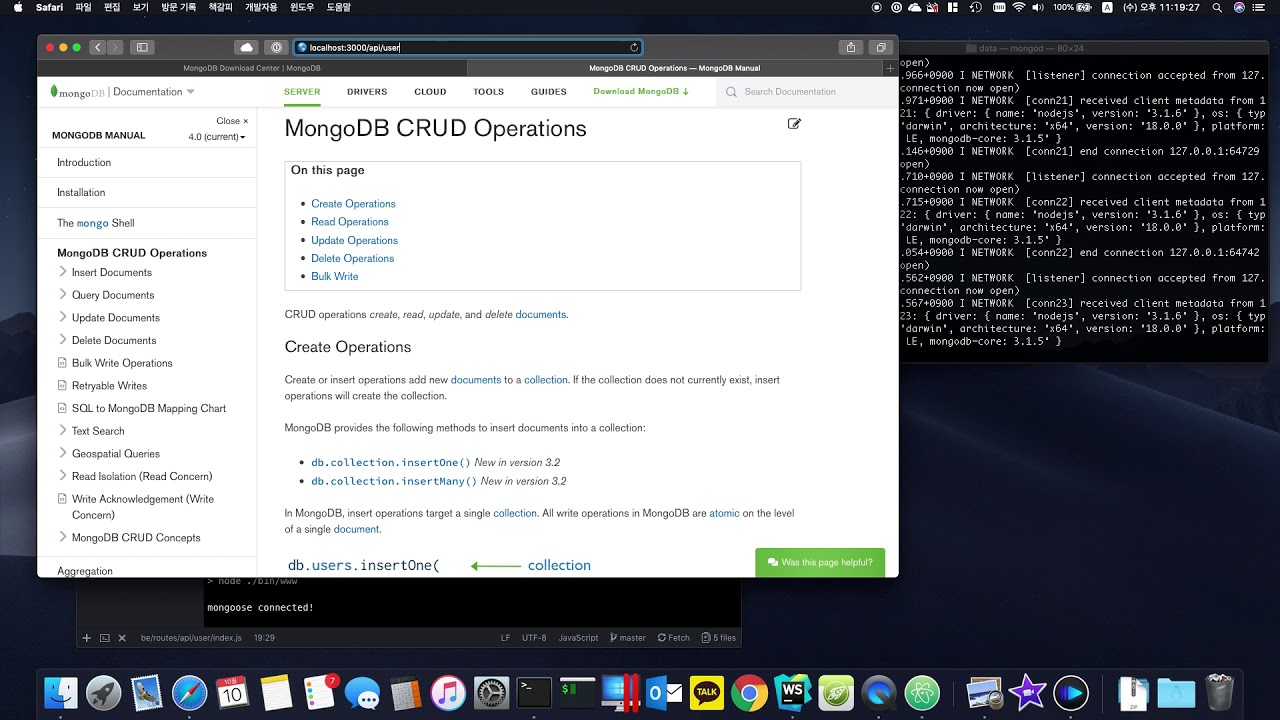
Task: Open SQL to MongoDB Mapping Chart
Action: pos(149,408)
